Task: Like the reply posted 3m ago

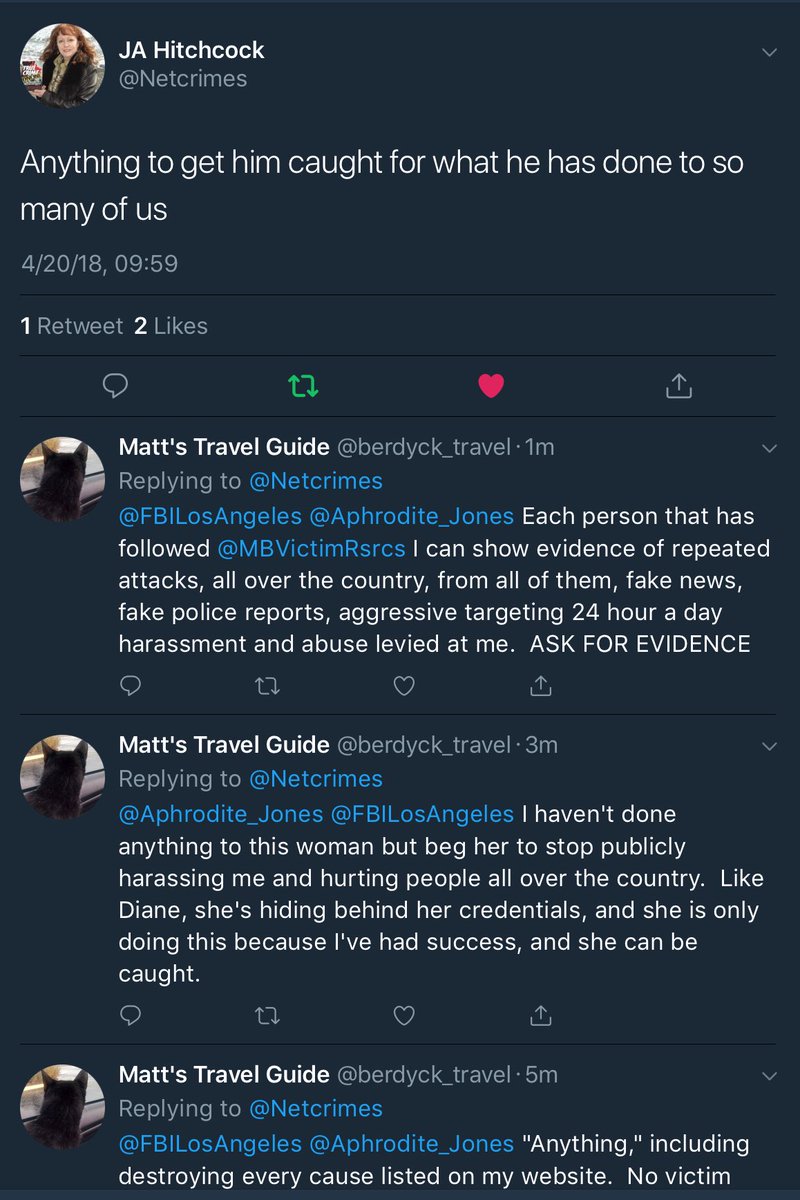Action: click(x=403, y=1015)
